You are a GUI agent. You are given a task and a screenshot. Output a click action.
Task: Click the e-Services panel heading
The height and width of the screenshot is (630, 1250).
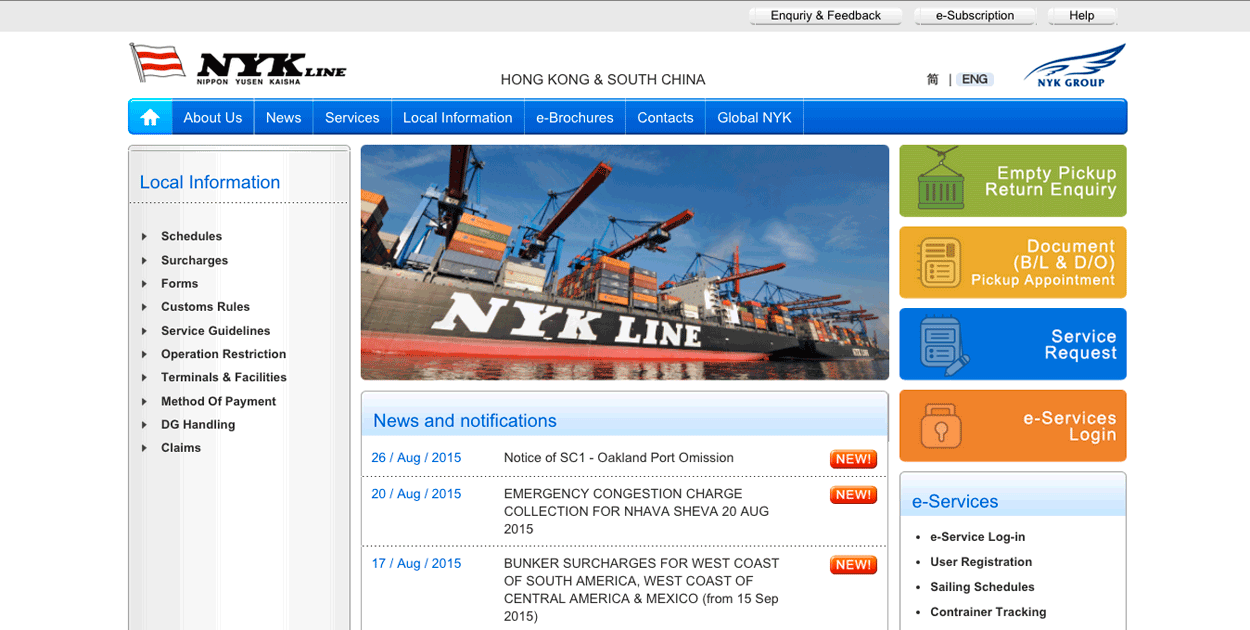(x=955, y=502)
